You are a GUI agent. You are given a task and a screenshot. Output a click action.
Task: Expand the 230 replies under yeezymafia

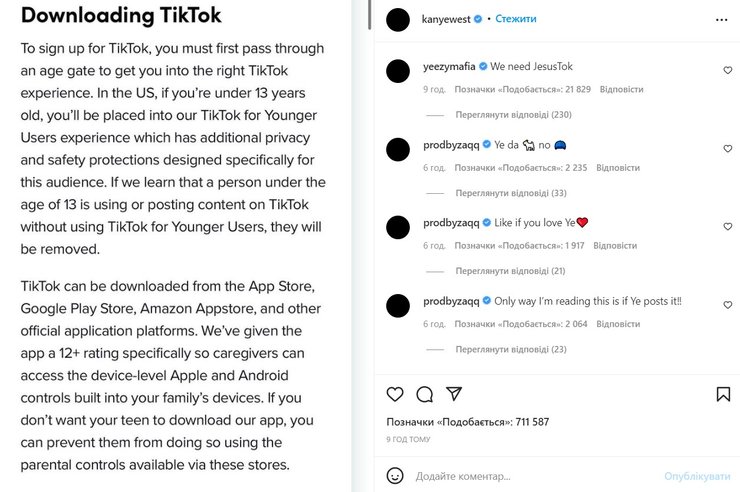(x=512, y=115)
